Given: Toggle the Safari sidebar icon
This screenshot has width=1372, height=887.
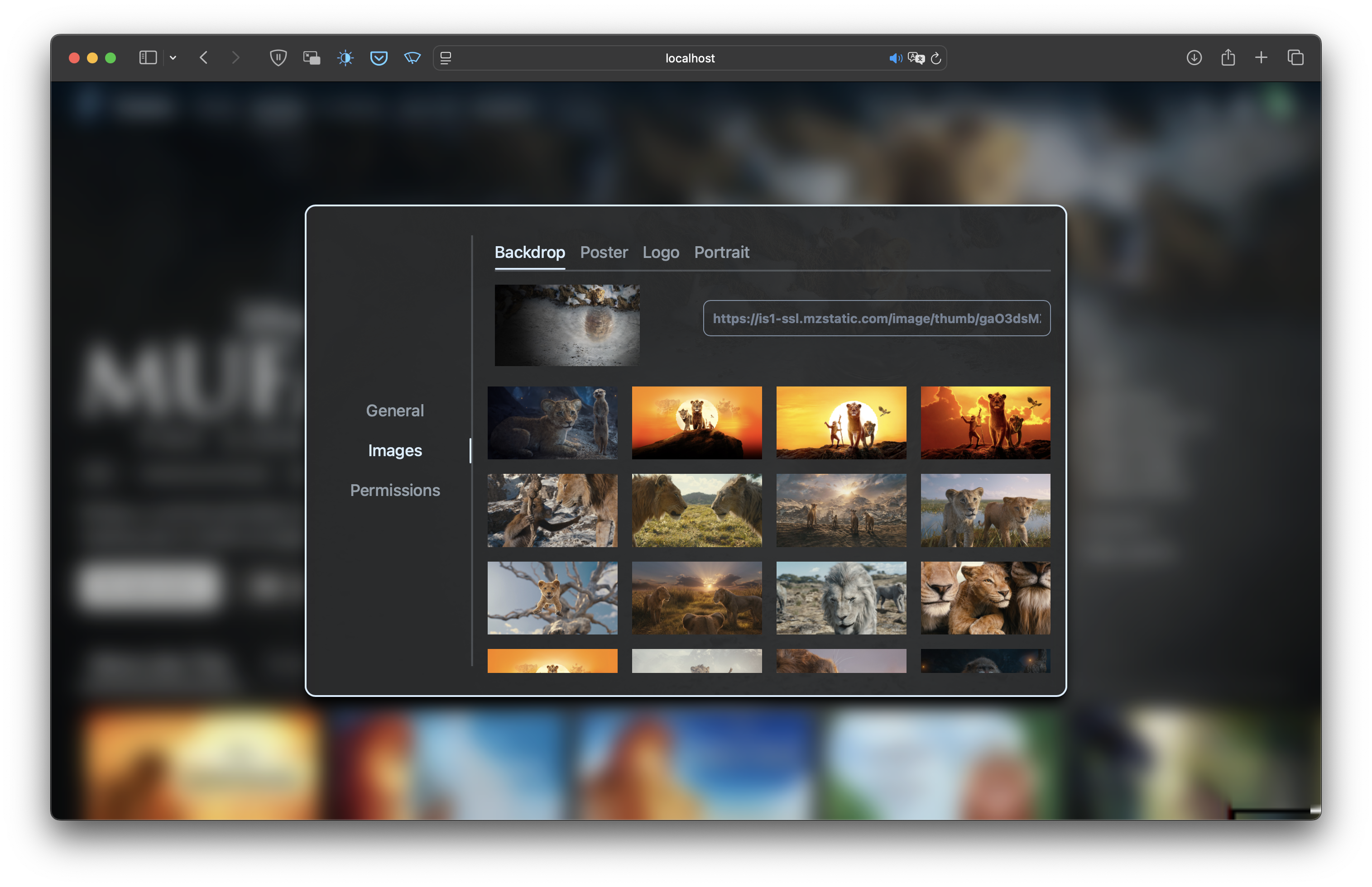Looking at the screenshot, I should pyautogui.click(x=148, y=57).
